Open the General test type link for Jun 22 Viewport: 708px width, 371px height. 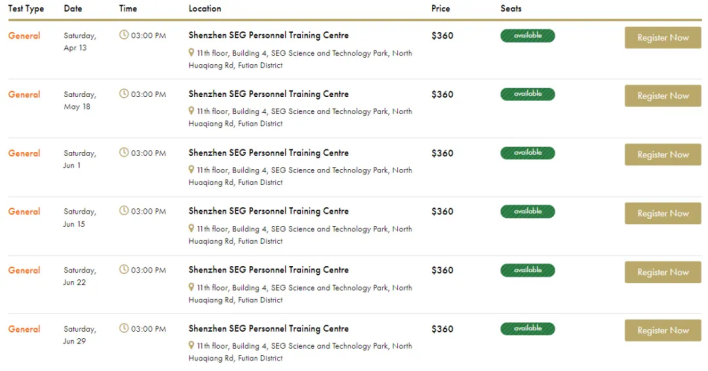click(x=24, y=270)
